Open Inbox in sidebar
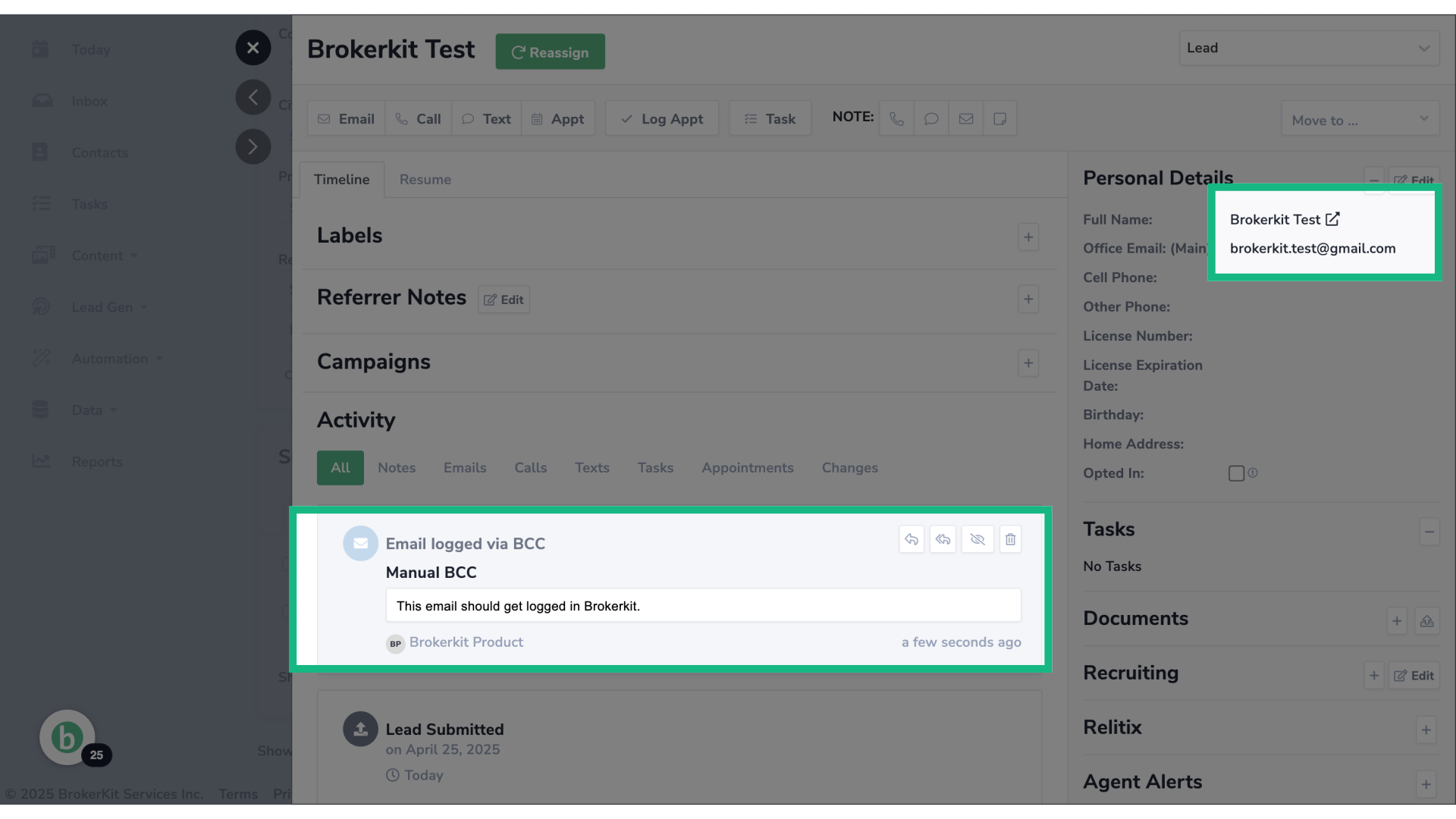The height and width of the screenshot is (819, 1456). click(x=89, y=102)
